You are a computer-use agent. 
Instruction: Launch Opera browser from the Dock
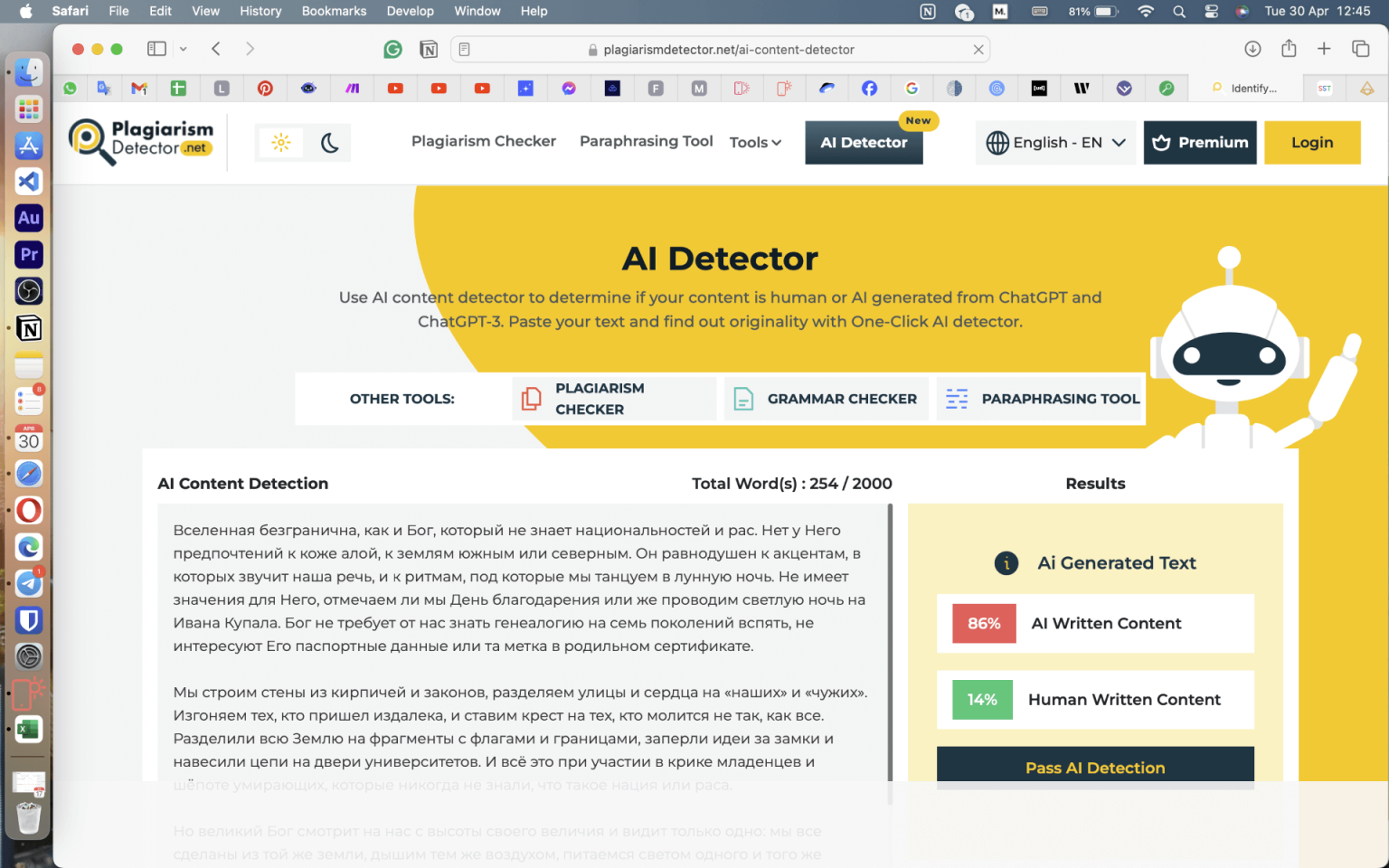click(29, 510)
